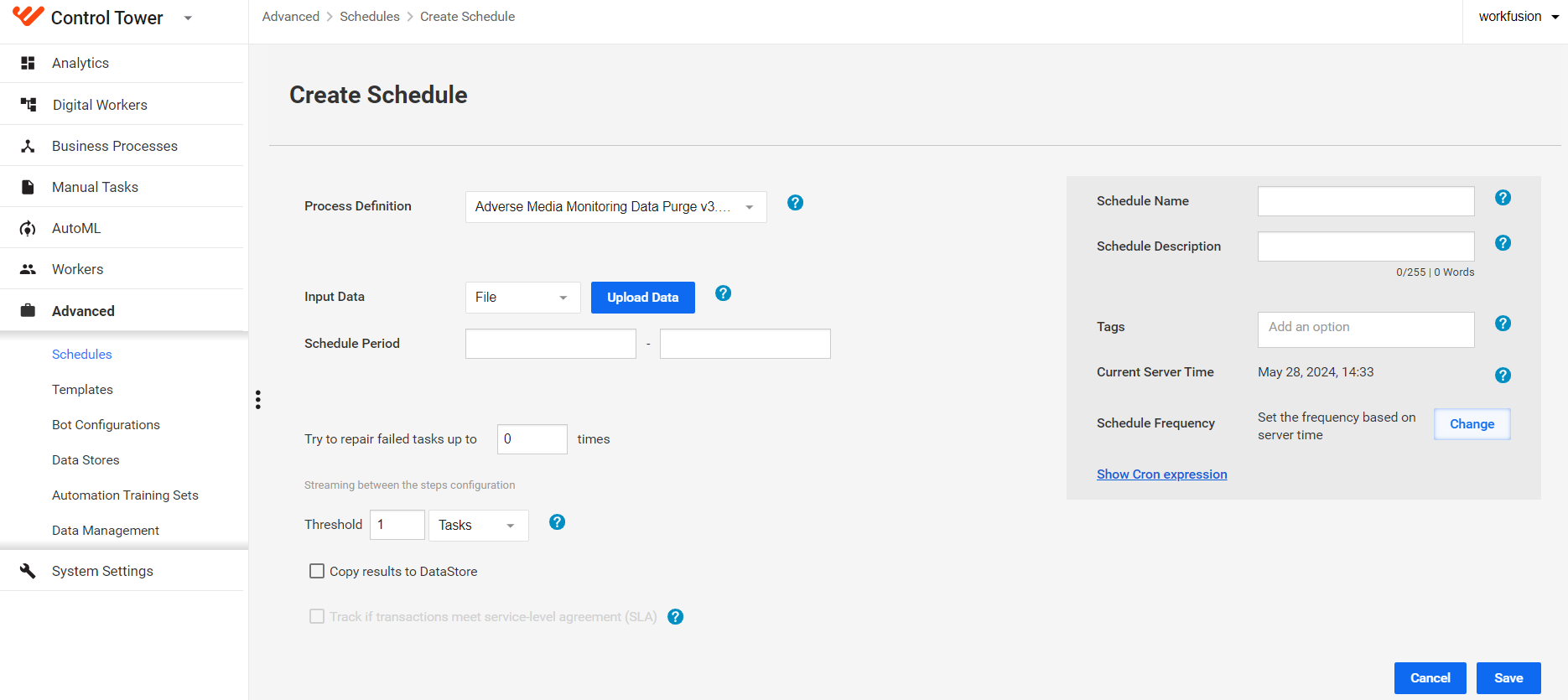Click the Schedule Description input field
The height and width of the screenshot is (700, 1568).
tap(1366, 246)
